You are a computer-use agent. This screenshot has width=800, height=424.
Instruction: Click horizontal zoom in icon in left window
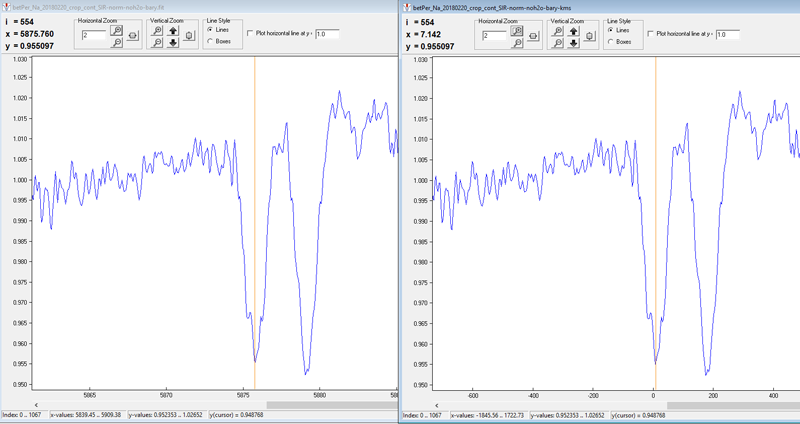(x=117, y=31)
